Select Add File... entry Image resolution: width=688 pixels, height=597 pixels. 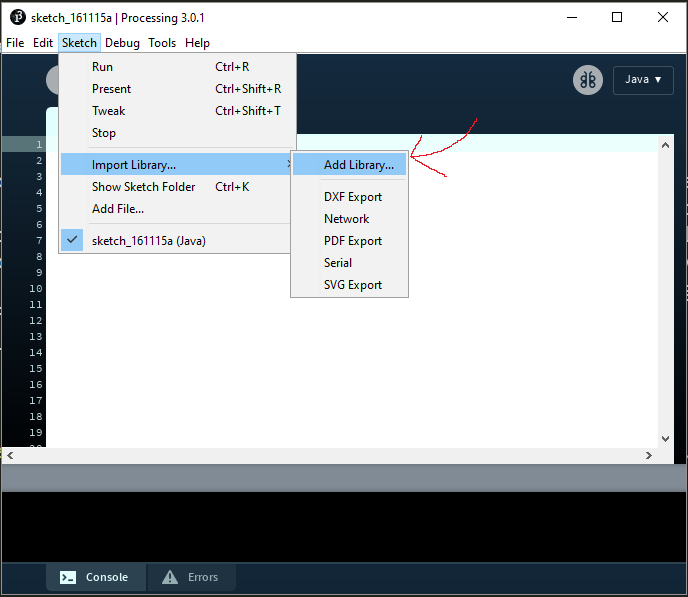point(176,209)
